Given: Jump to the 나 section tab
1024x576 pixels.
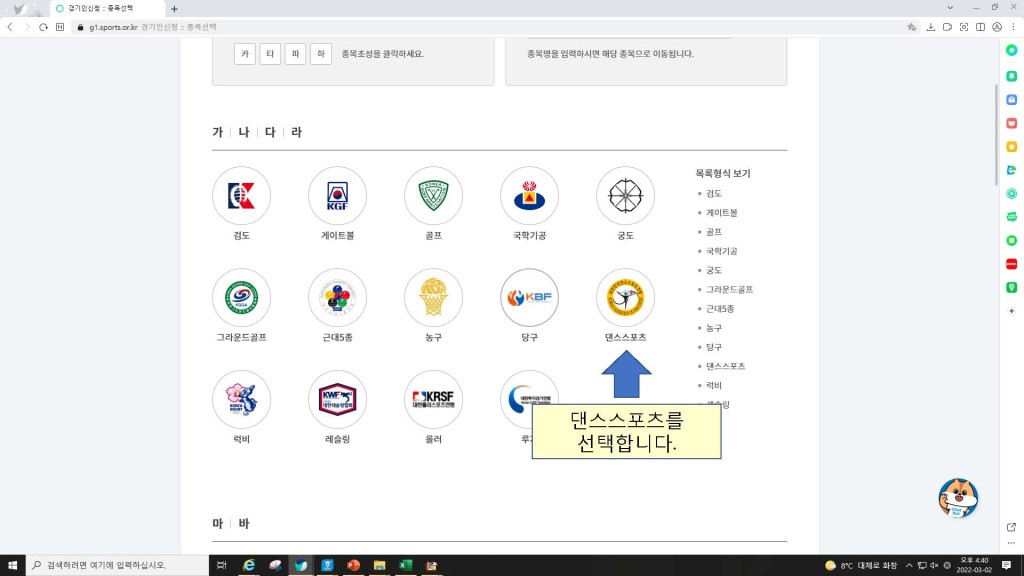Looking at the screenshot, I should pyautogui.click(x=244, y=132).
